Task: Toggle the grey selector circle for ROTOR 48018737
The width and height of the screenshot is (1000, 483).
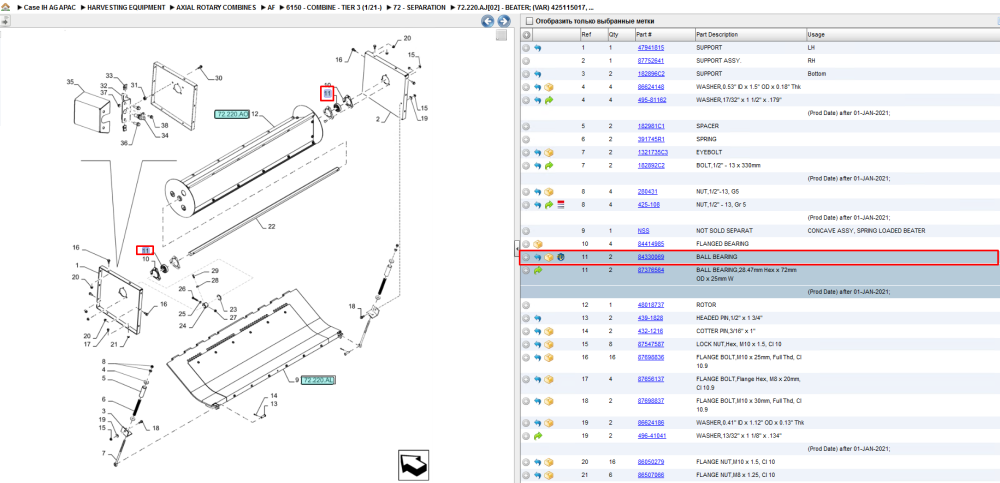Action: (x=526, y=305)
